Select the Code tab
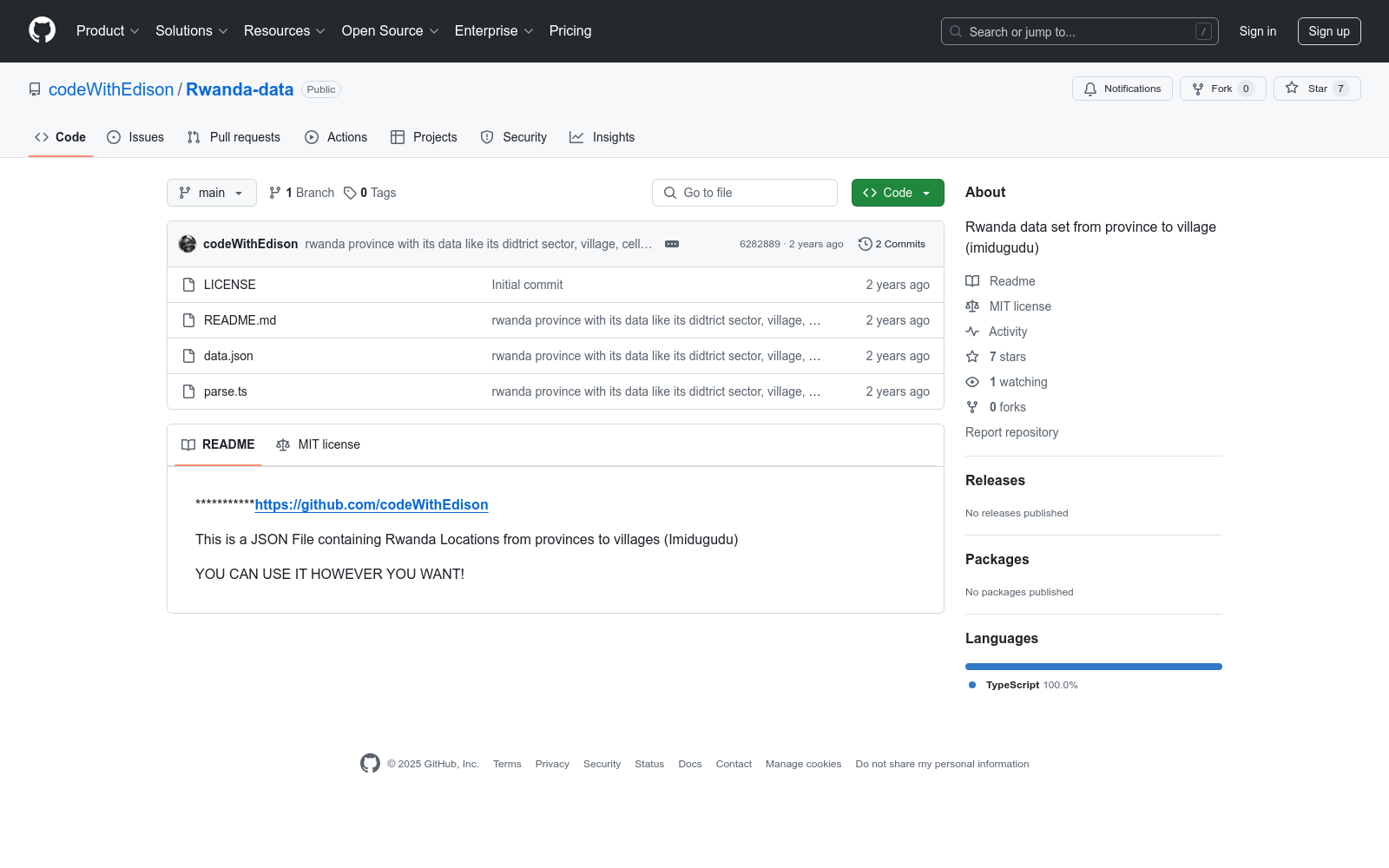Screen dimensions: 1389x868 click(61, 137)
